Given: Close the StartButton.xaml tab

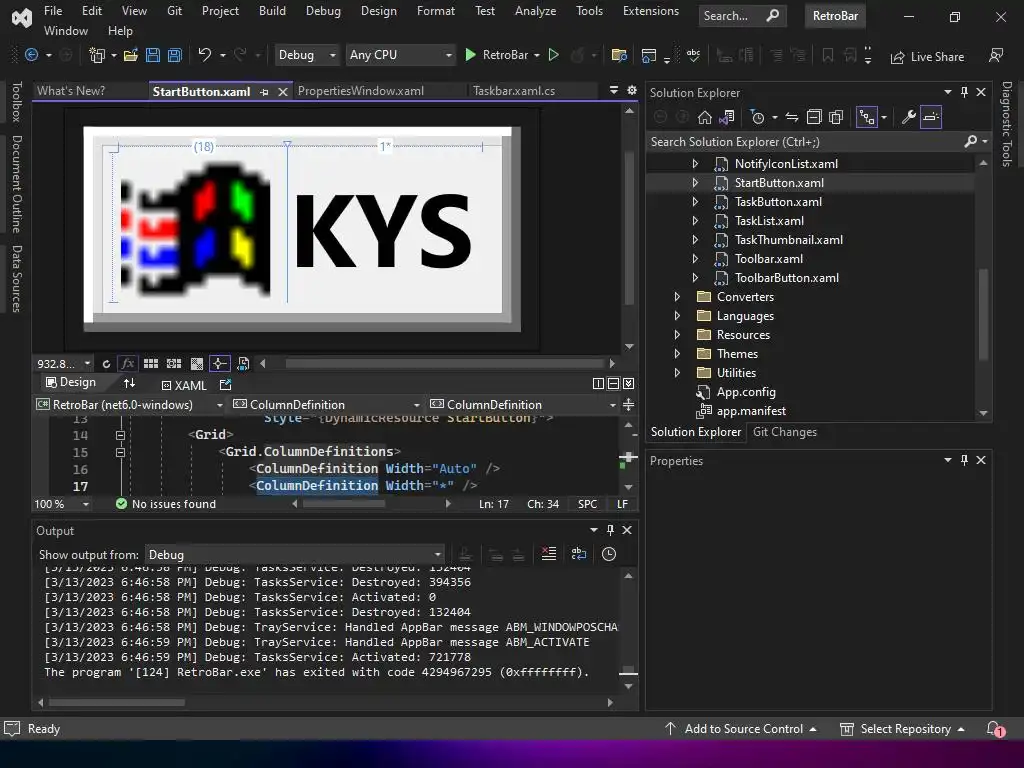Looking at the screenshot, I should pos(283,92).
